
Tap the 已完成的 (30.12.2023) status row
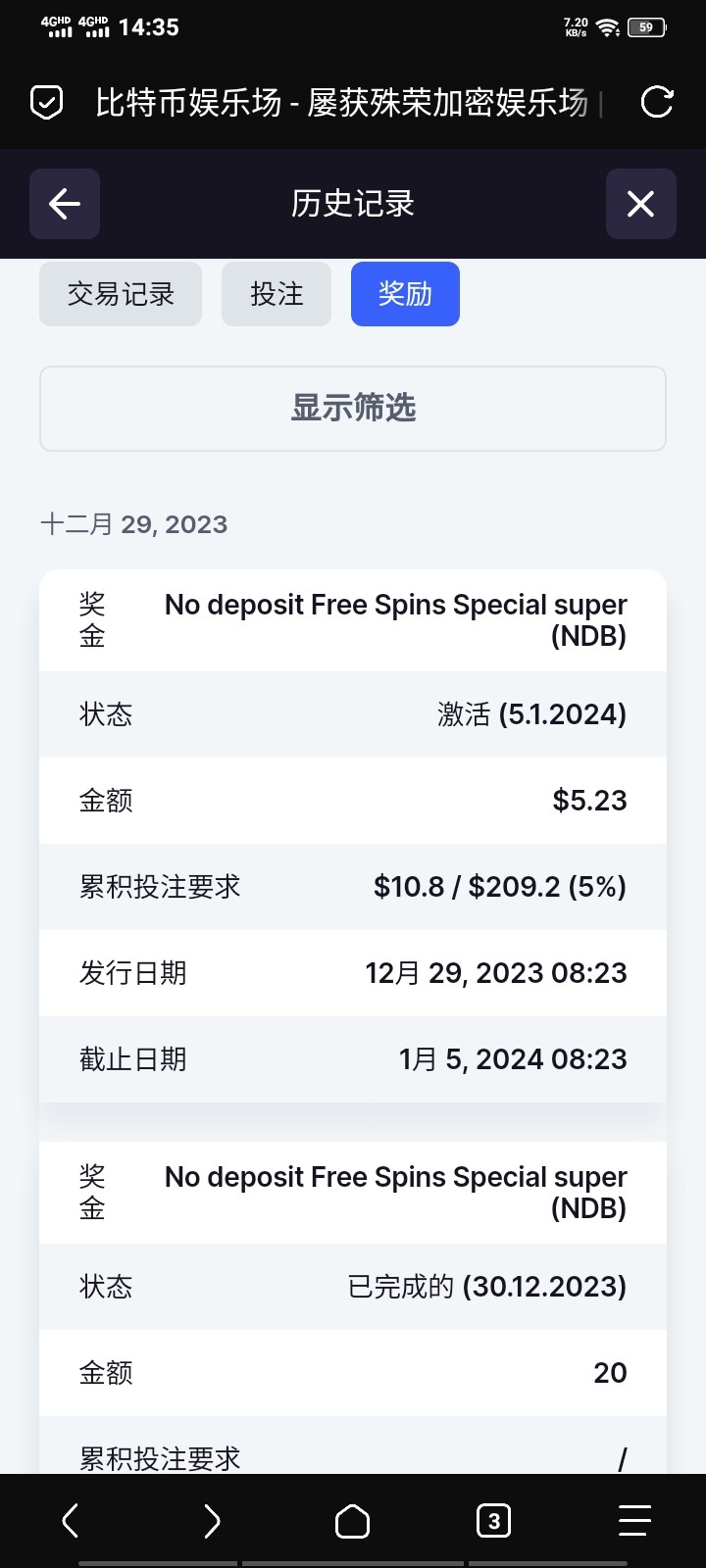coord(353,1287)
